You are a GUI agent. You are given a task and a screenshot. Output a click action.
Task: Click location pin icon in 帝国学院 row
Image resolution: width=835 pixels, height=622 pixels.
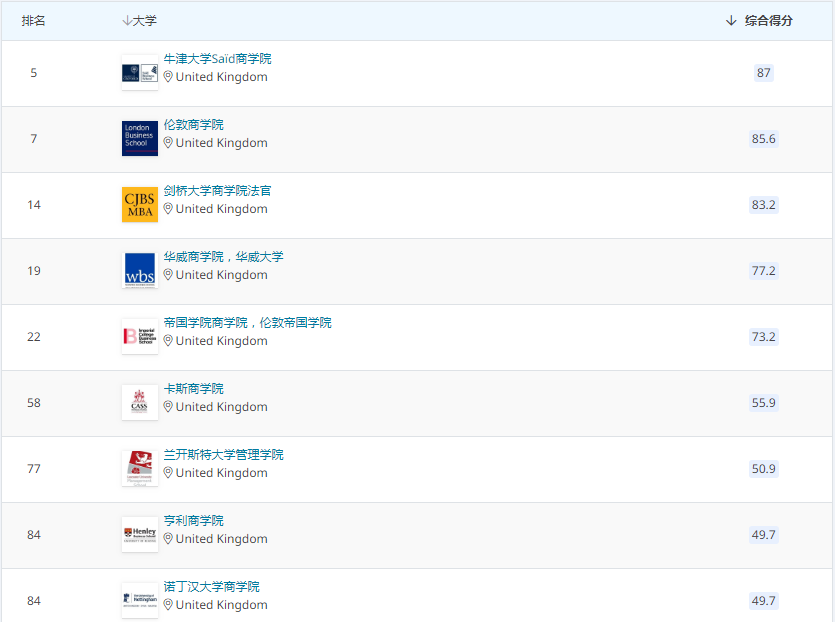tap(168, 341)
